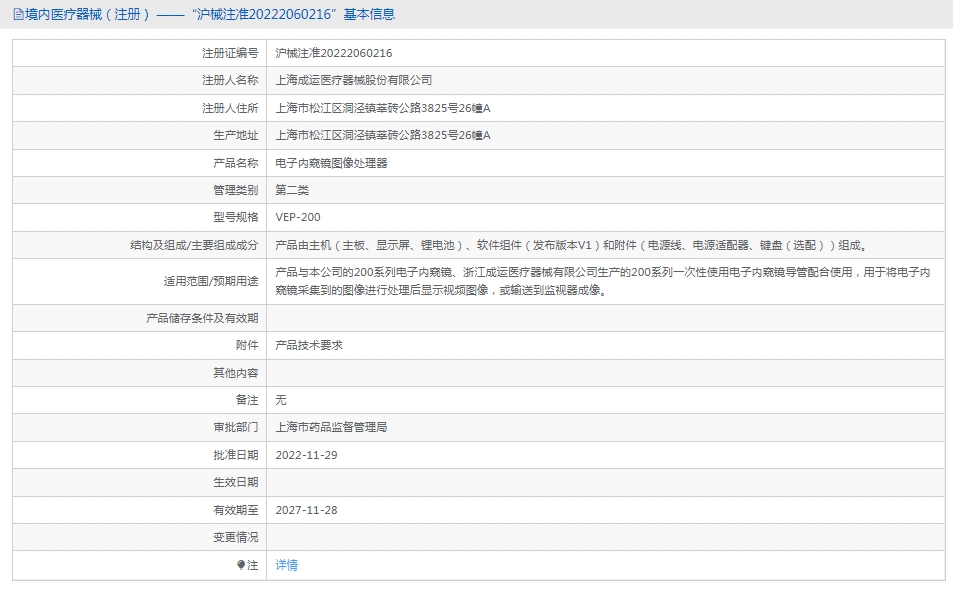
Task: Click the label 管理类别
Action: click(x=235, y=190)
